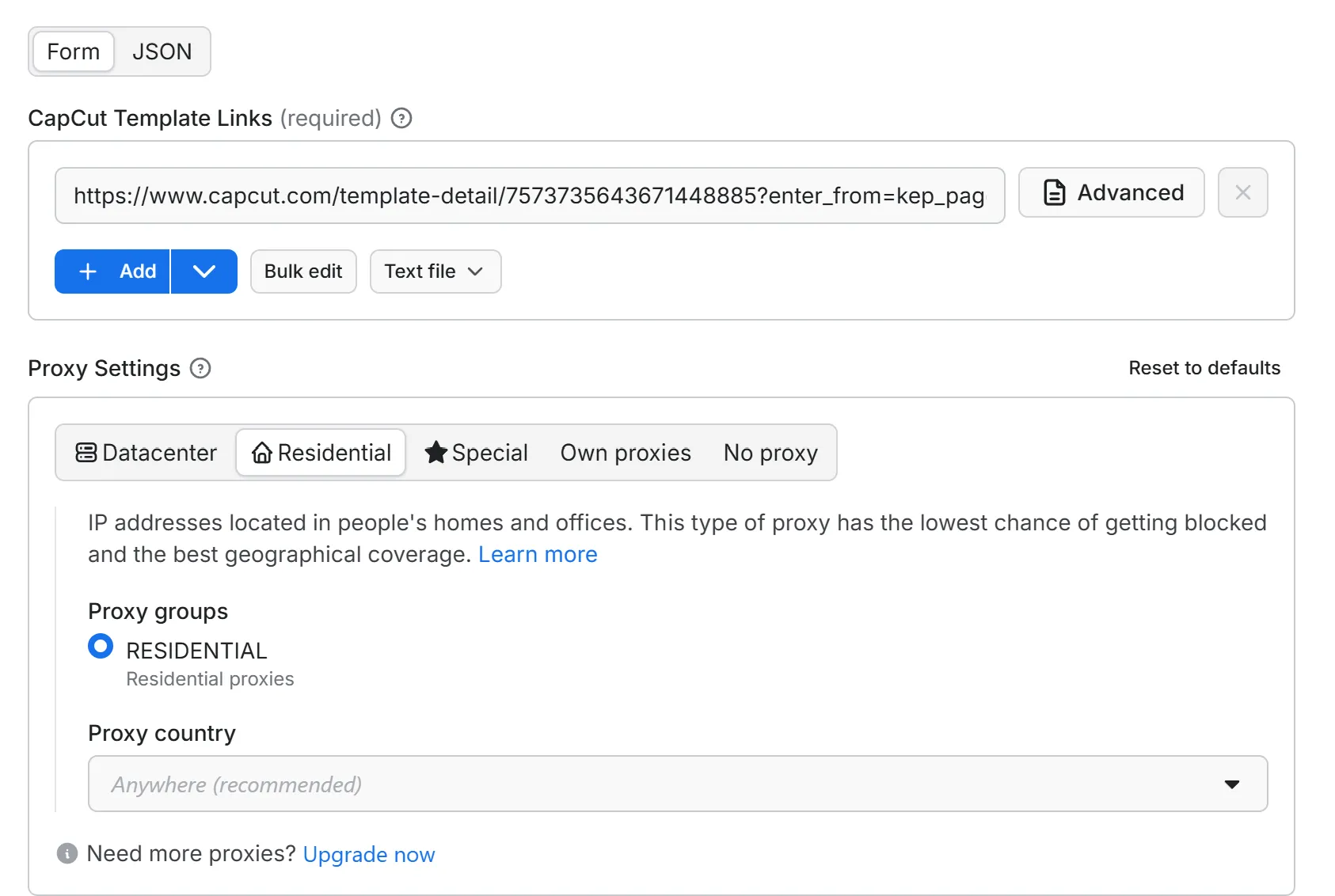Image resolution: width=1335 pixels, height=896 pixels.
Task: Choose the Special proxy tab
Action: pos(477,453)
